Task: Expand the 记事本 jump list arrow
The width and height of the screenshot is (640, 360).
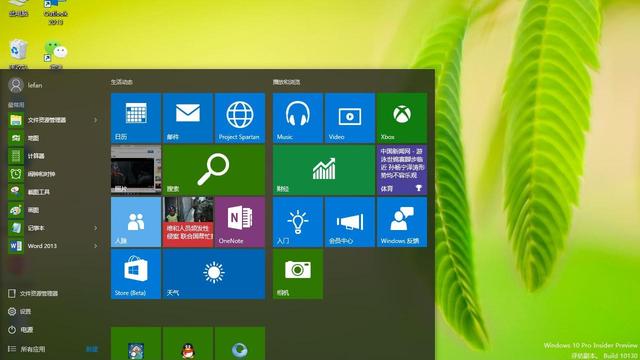Action: coord(96,228)
